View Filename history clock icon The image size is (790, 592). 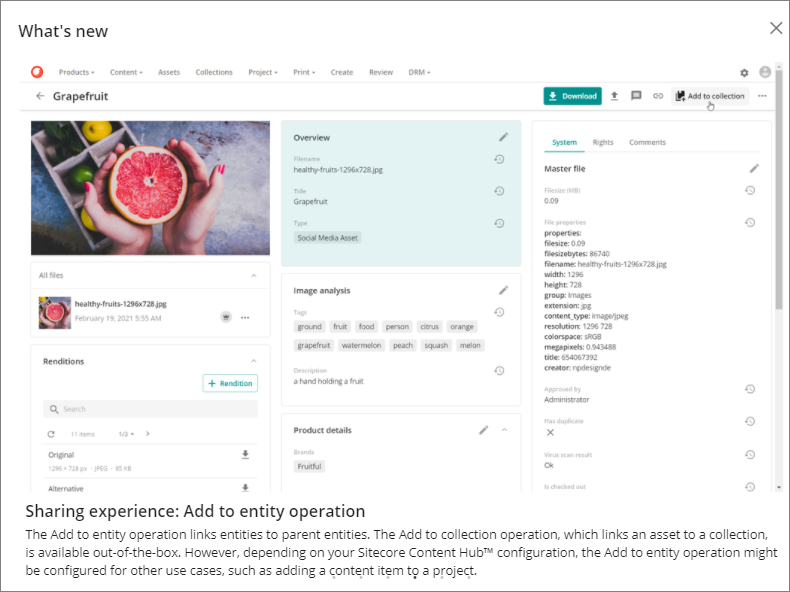point(499,159)
